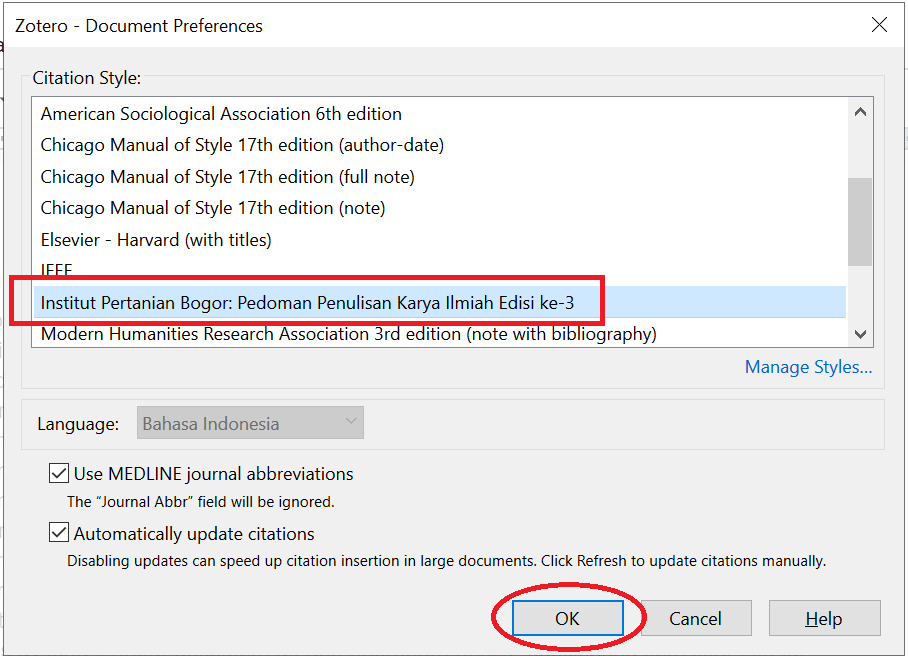Pick Chicago Manual of Style (full note)
The height and width of the screenshot is (656, 908).
[x=227, y=177]
